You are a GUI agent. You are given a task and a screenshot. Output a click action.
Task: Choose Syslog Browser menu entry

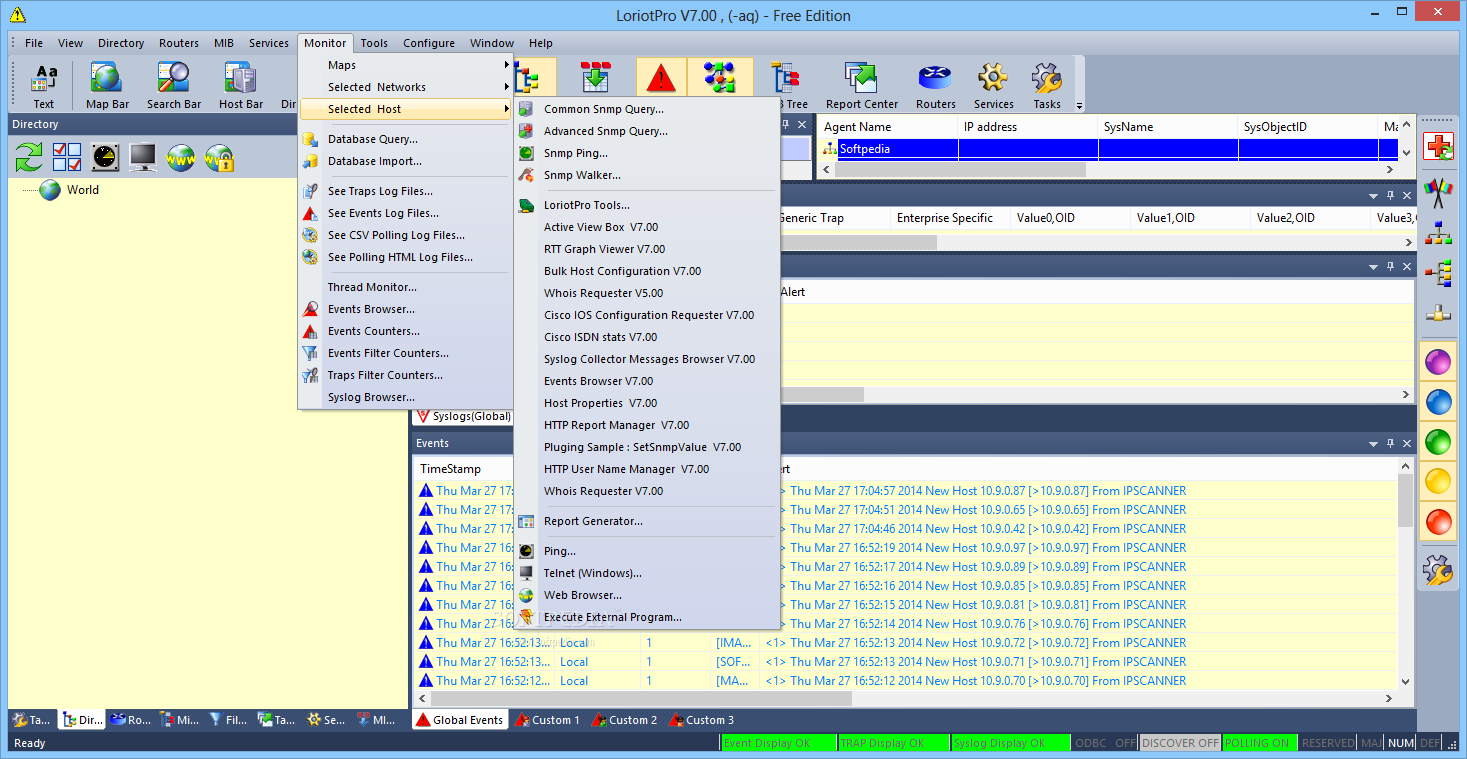(x=405, y=397)
